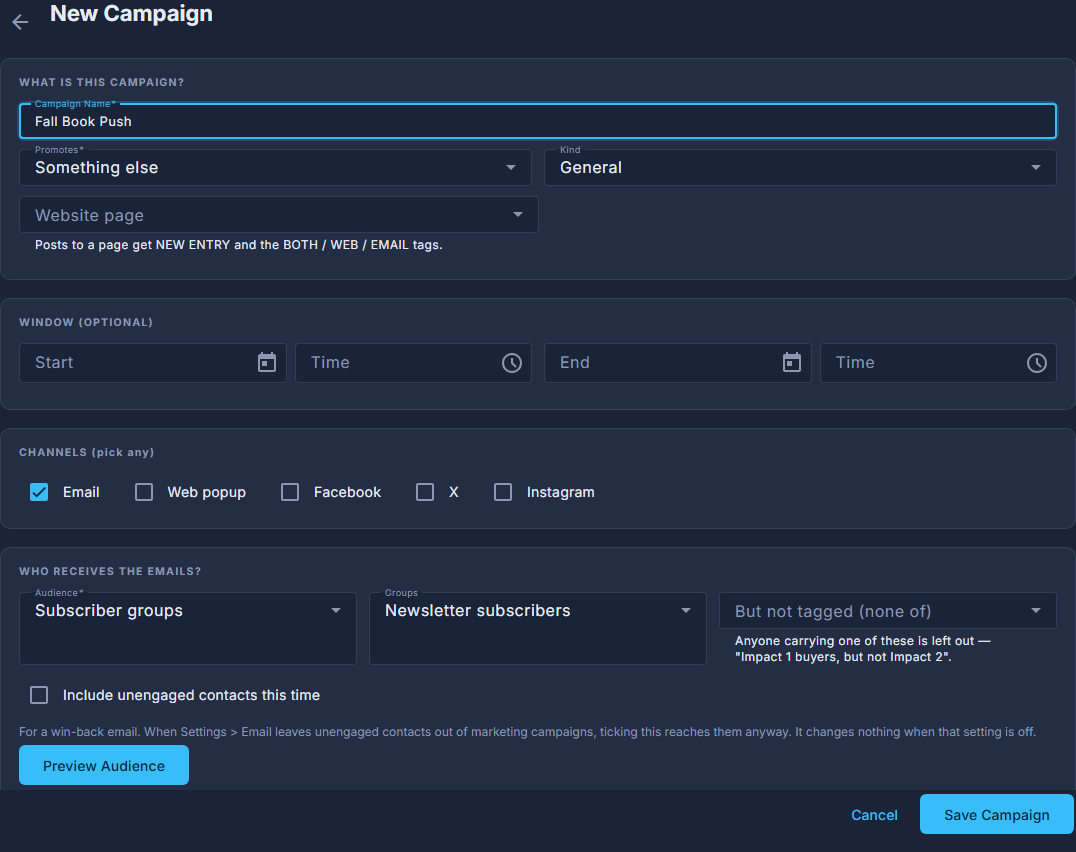Image resolution: width=1076 pixels, height=852 pixels.
Task: Open the Audience dropdown
Action: 188,628
